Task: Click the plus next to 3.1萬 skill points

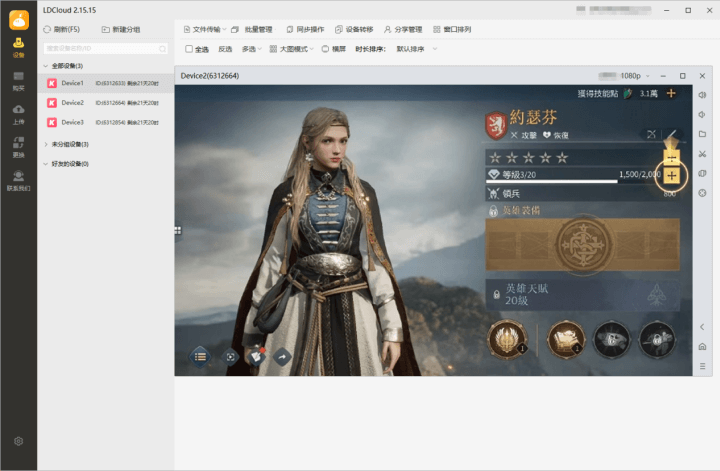Action: [671, 94]
